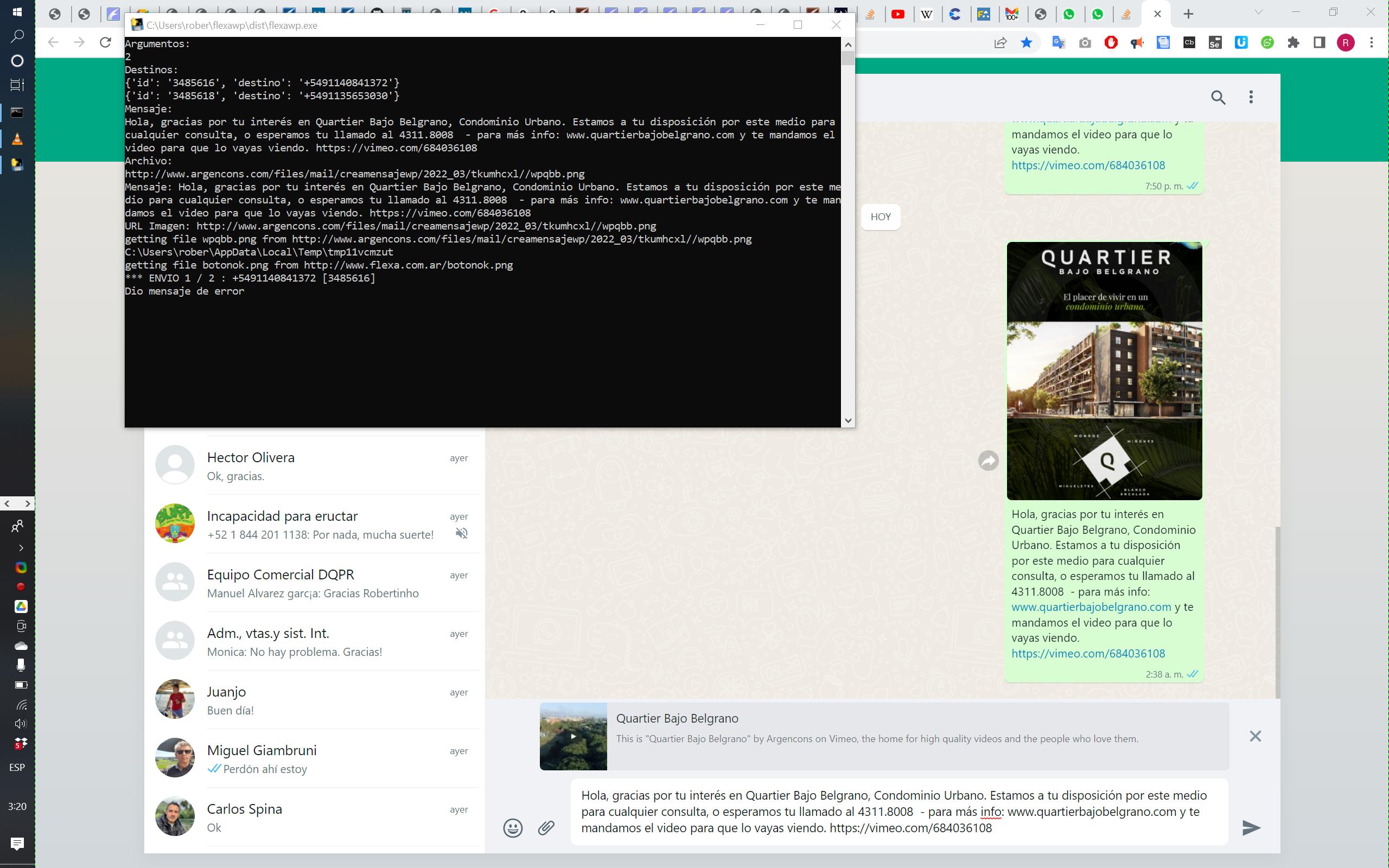Forward the Quartier image message
Image resolution: width=1389 pixels, height=868 pixels.
click(989, 461)
